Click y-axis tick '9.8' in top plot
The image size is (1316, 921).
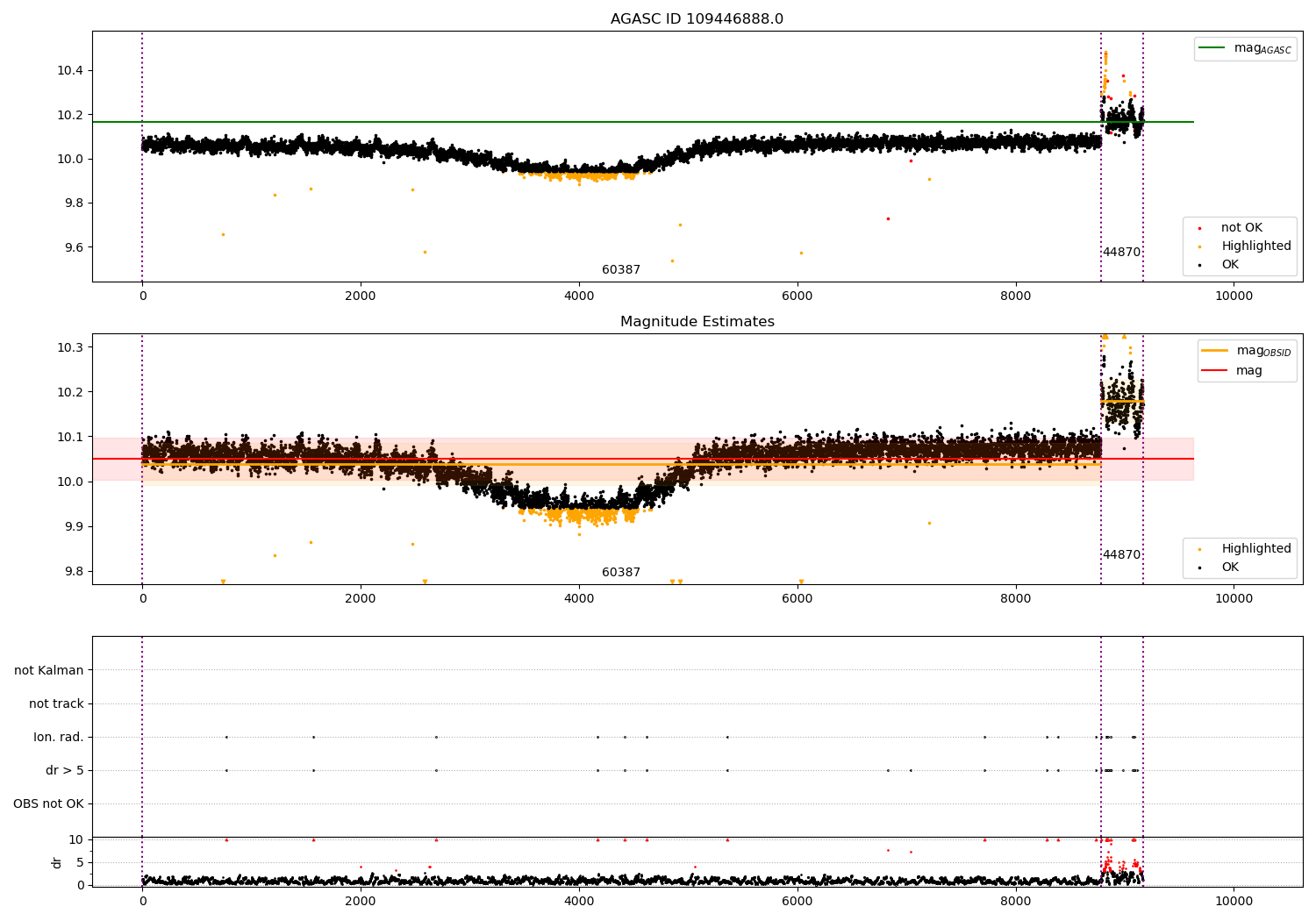pyautogui.click(x=74, y=203)
